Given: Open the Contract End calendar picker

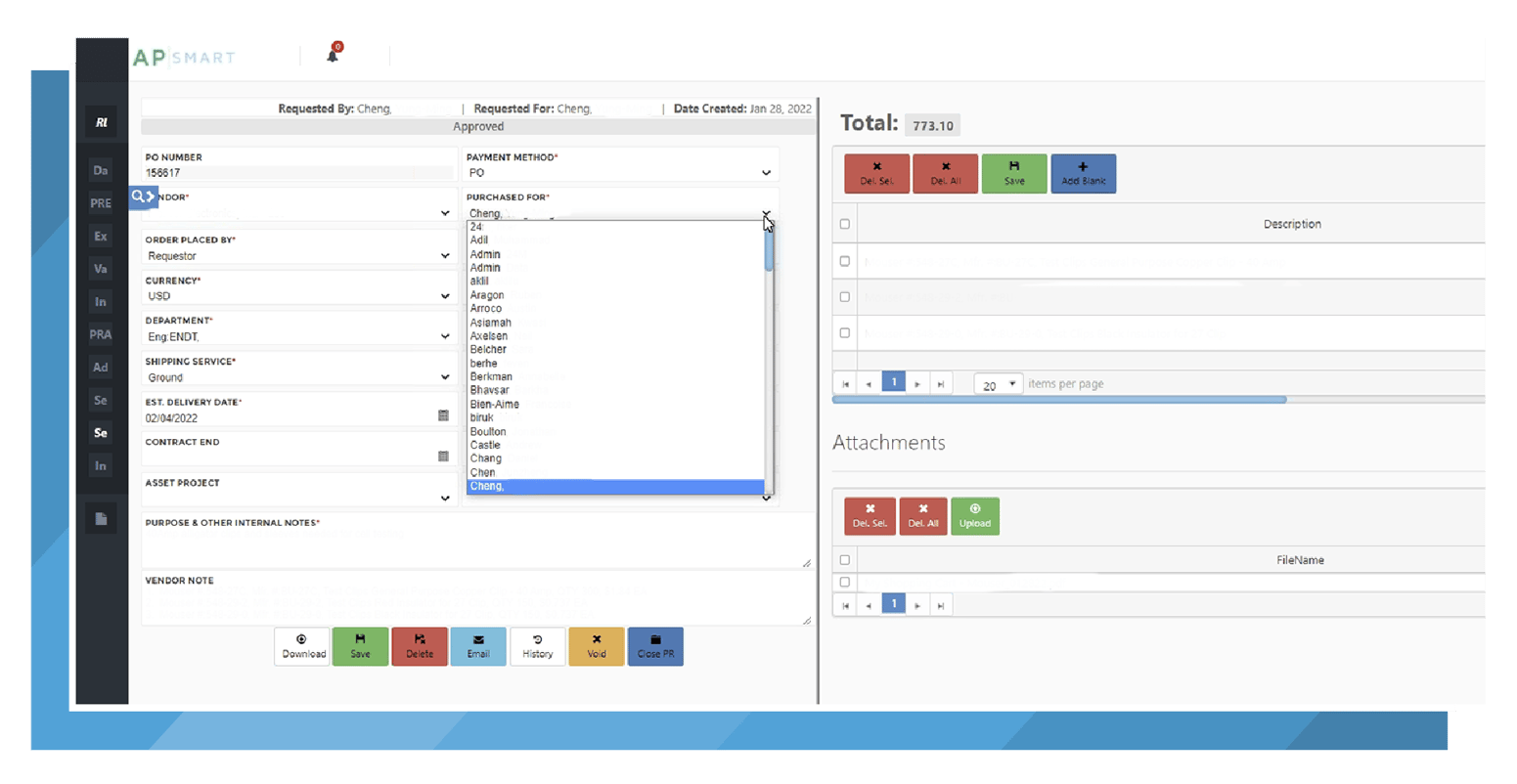Looking at the screenshot, I should click(443, 456).
